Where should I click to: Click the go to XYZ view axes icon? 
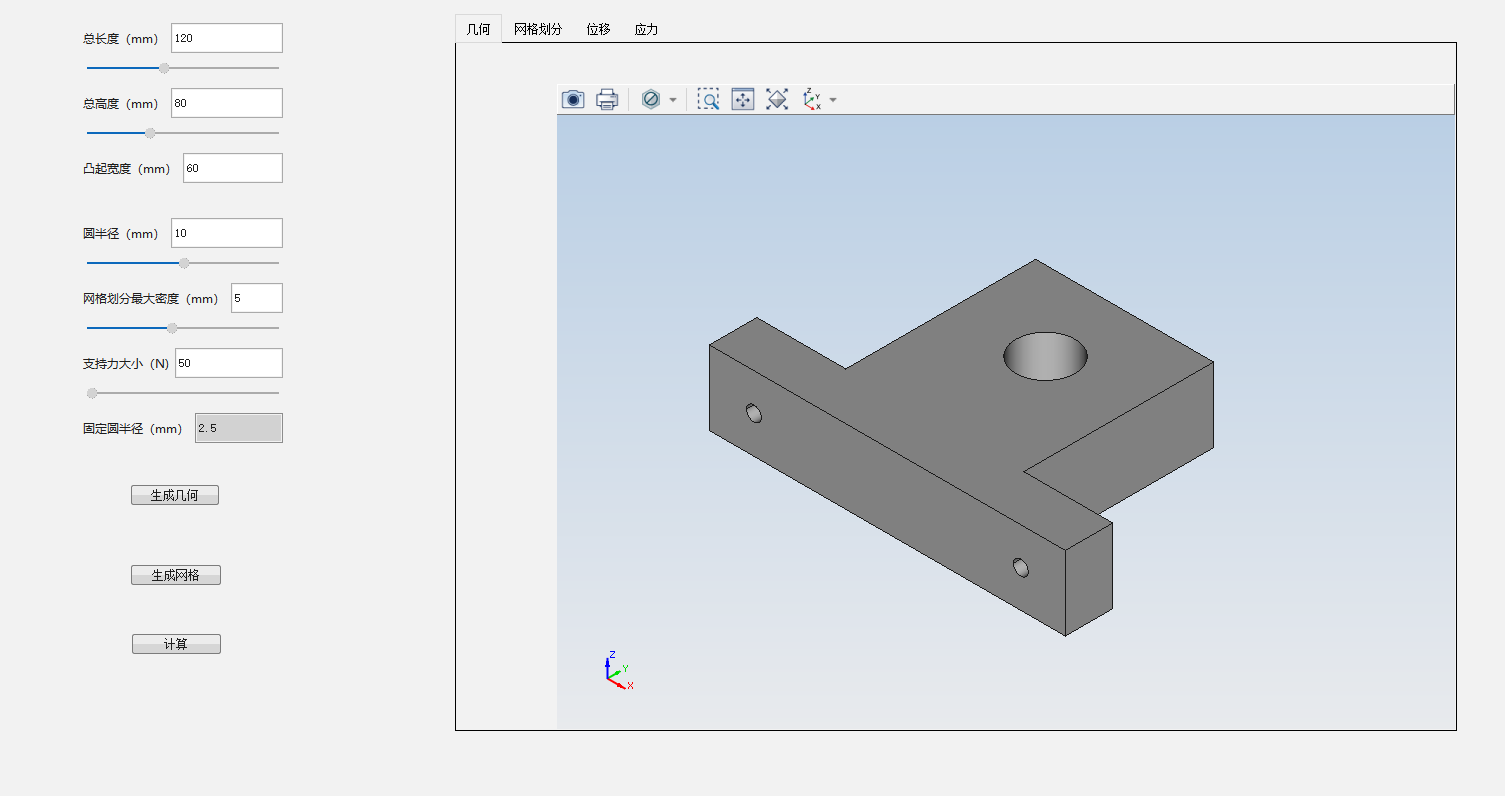pos(812,99)
